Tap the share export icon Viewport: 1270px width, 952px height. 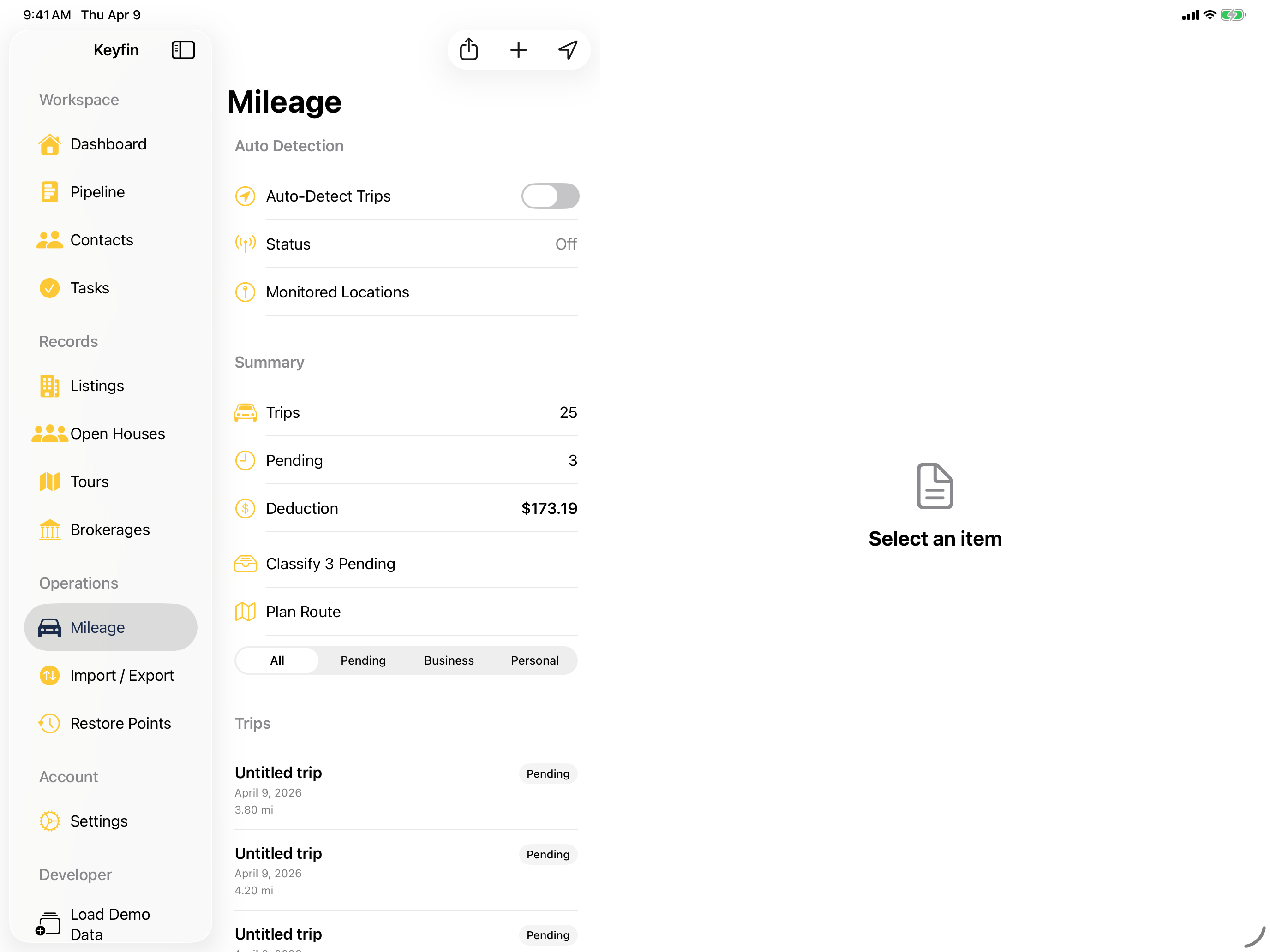[468, 49]
